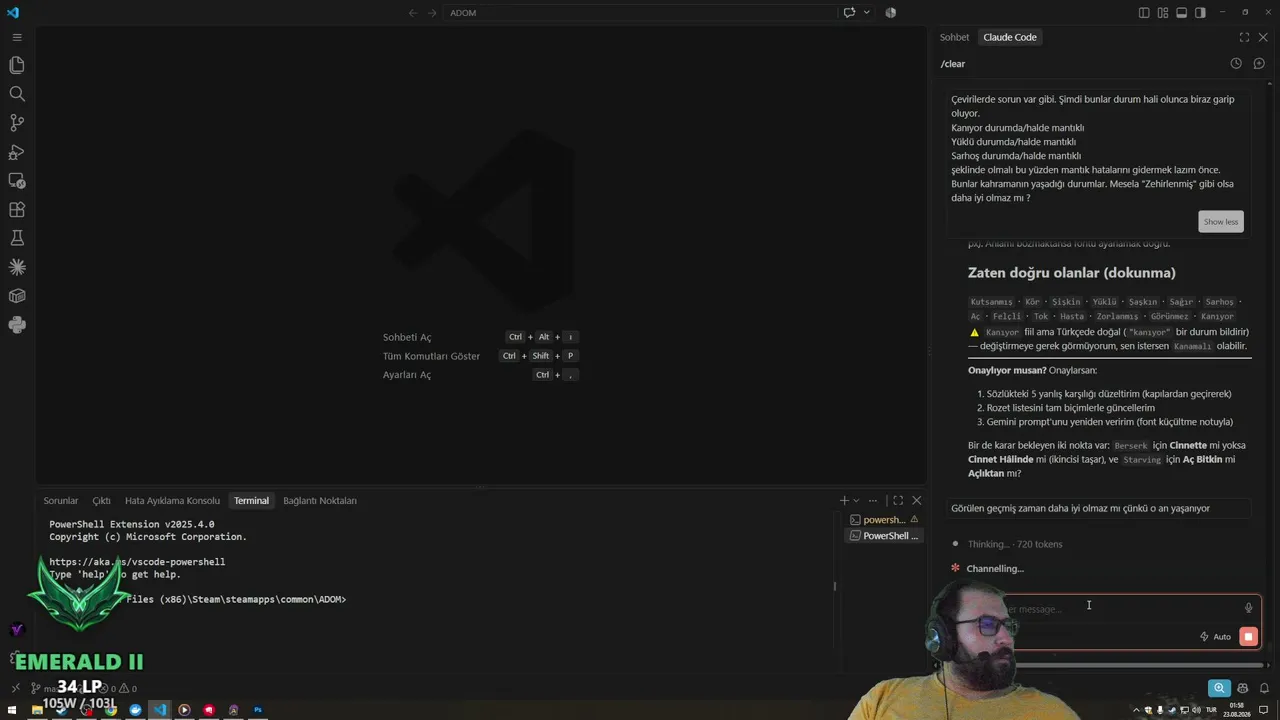Viewport: 1280px width, 720px height.
Task: Open the Remote Explorer view
Action: [x=17, y=181]
